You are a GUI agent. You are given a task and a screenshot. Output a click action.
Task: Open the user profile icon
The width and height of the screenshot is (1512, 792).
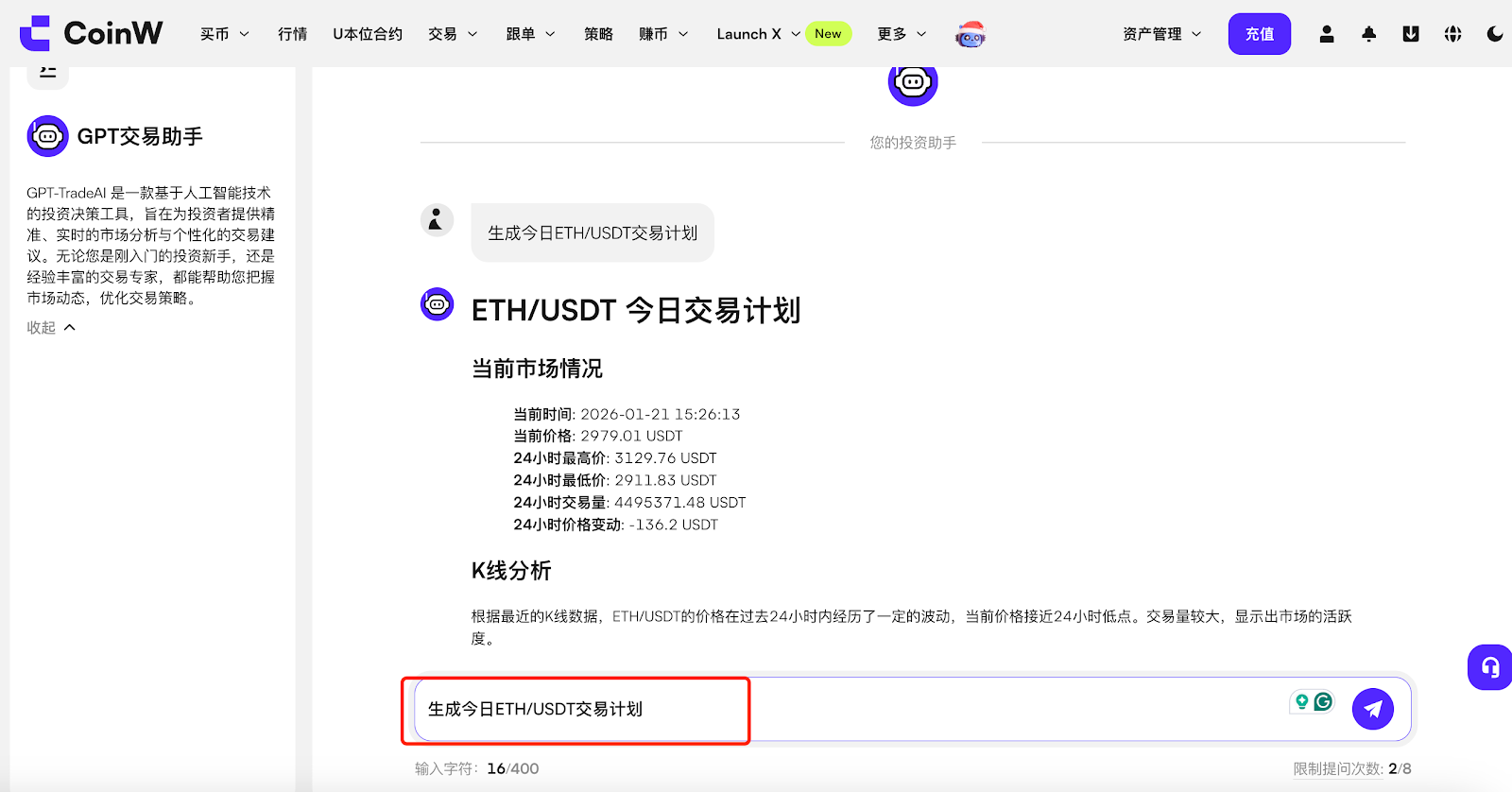[x=1327, y=34]
